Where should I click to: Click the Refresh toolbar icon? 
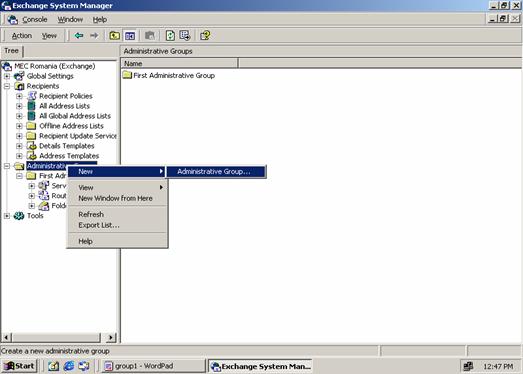[x=170, y=35]
